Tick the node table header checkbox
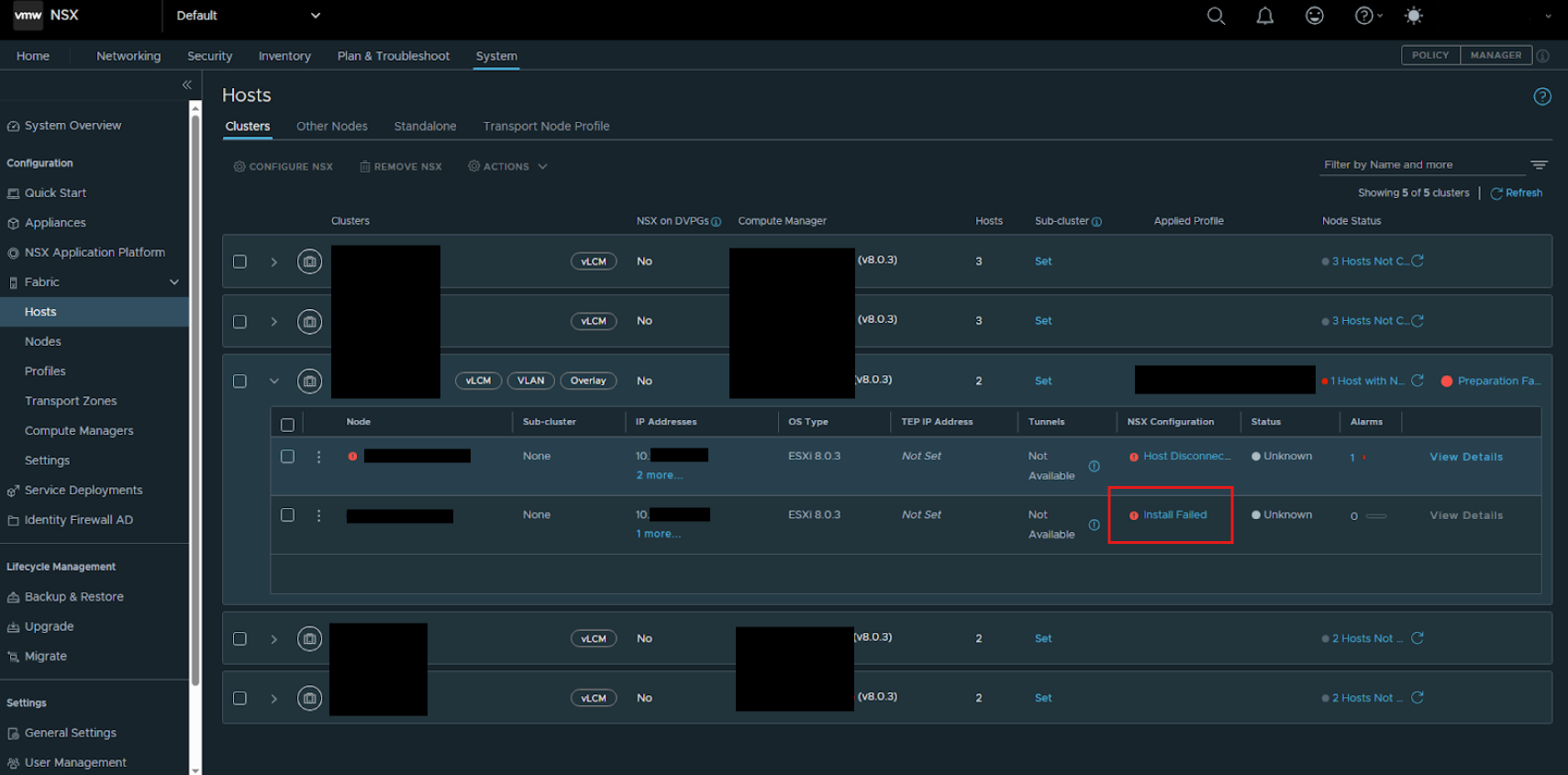1568x775 pixels. coord(287,425)
